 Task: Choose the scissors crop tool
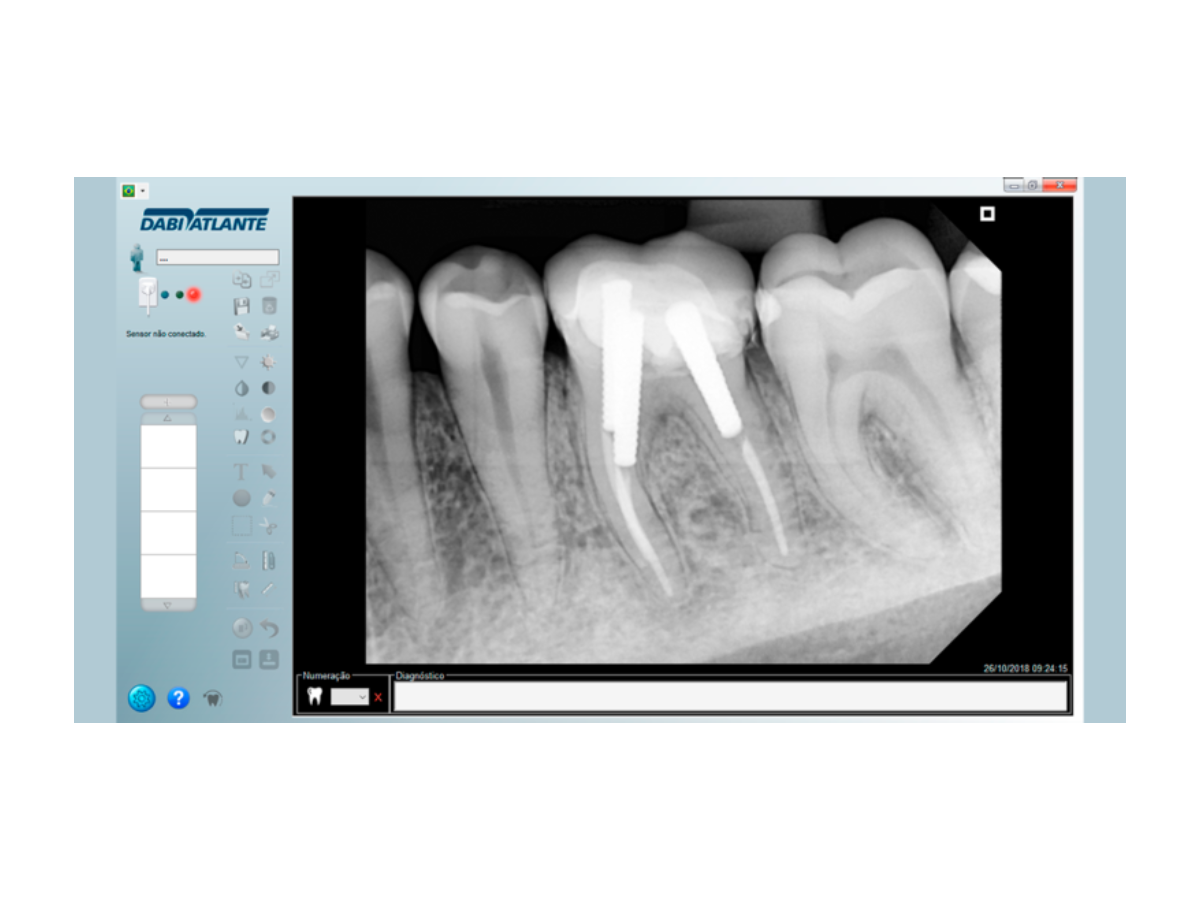(x=269, y=526)
